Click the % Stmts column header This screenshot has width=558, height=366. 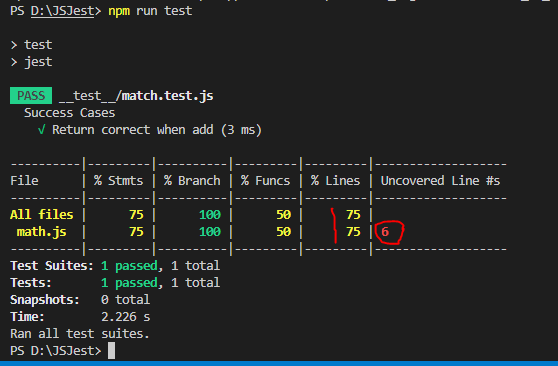pyautogui.click(x=119, y=181)
